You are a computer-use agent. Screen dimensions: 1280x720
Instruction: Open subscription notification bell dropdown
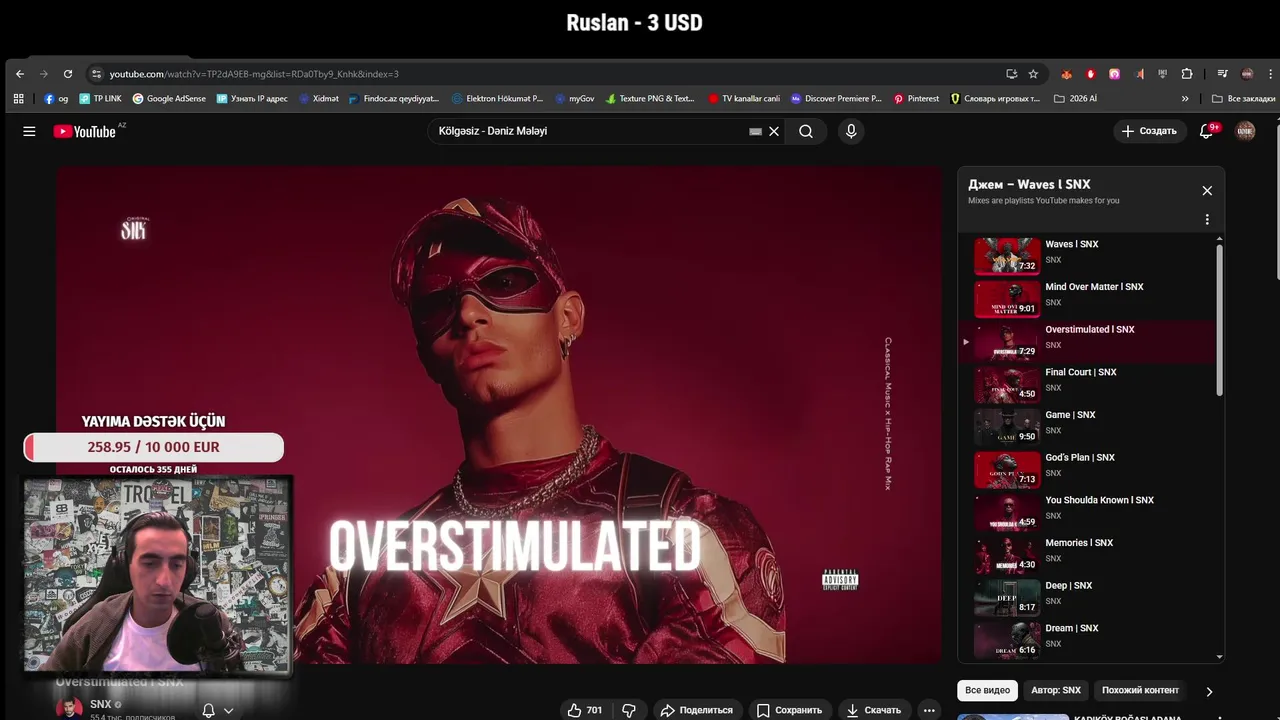pos(218,710)
